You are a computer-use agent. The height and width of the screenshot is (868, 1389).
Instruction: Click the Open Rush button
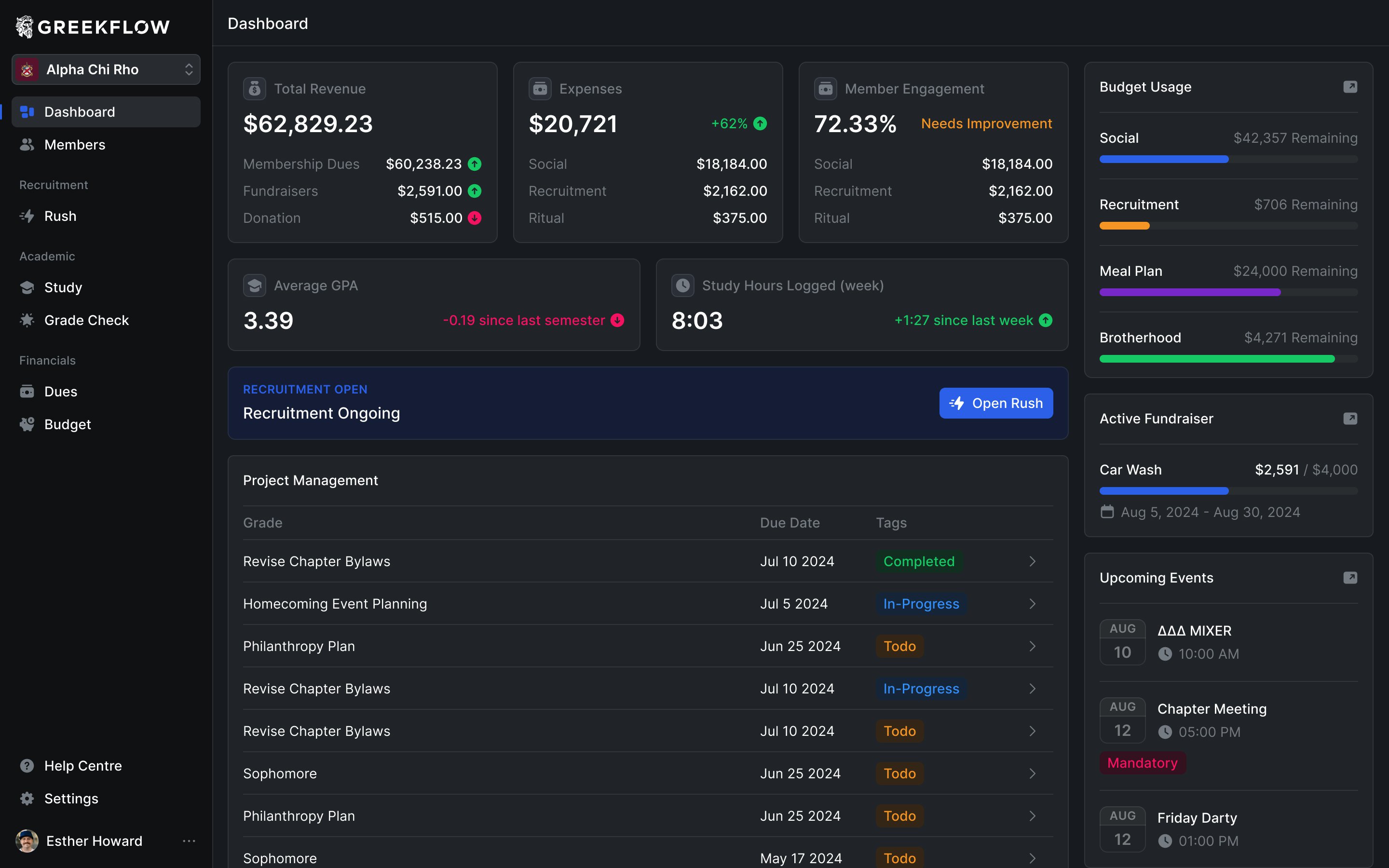click(x=996, y=403)
